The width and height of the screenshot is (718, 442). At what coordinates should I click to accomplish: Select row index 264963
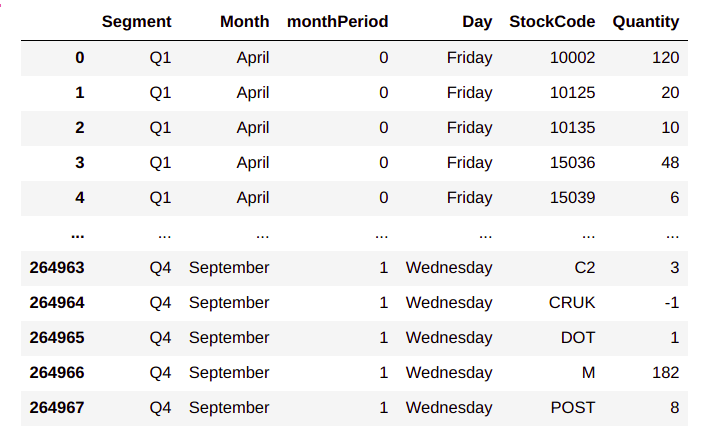pyautogui.click(x=57, y=267)
